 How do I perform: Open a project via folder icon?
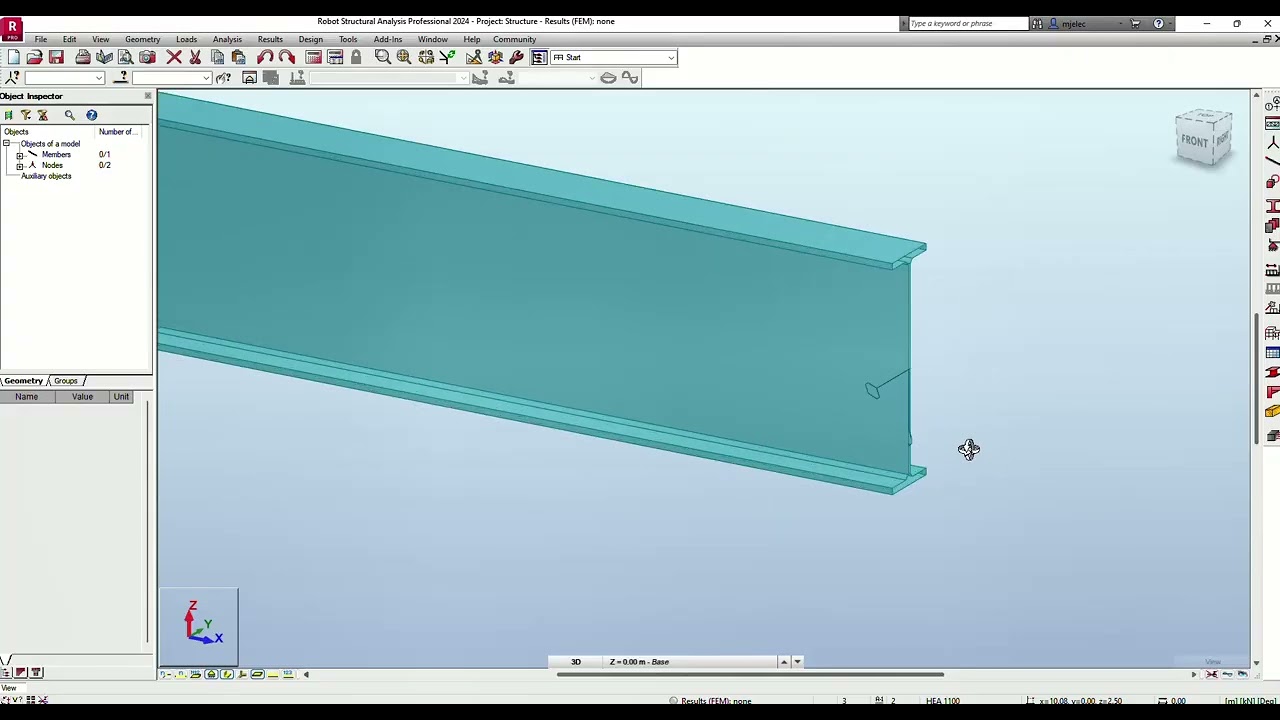tap(35, 57)
